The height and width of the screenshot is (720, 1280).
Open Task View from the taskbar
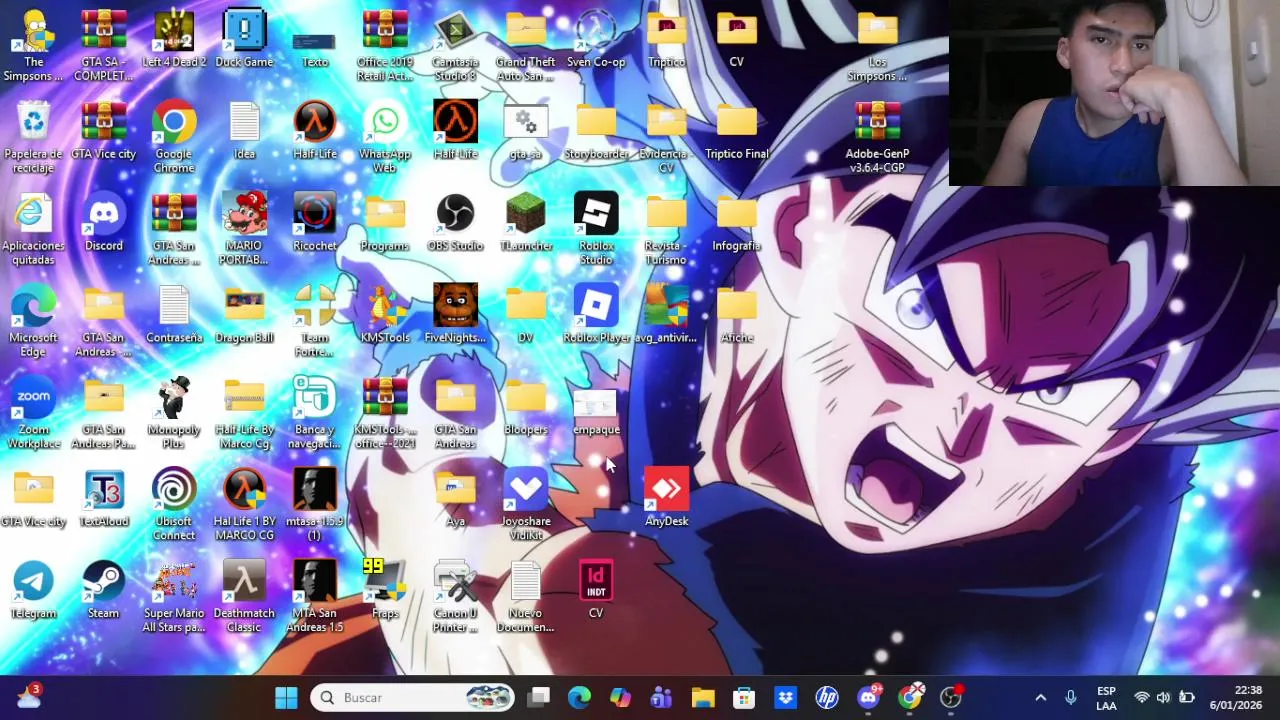539,697
